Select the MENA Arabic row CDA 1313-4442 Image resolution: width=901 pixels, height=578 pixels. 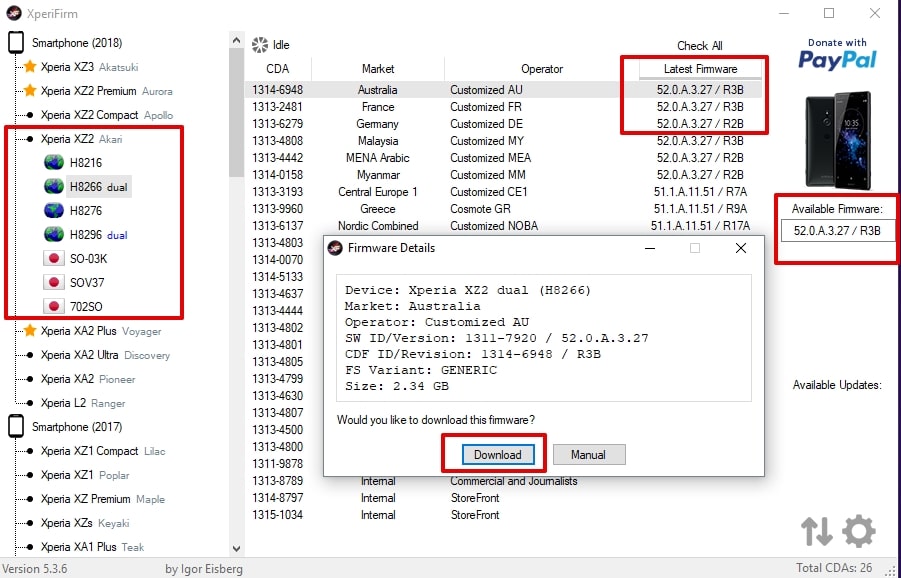pyautogui.click(x=503, y=157)
